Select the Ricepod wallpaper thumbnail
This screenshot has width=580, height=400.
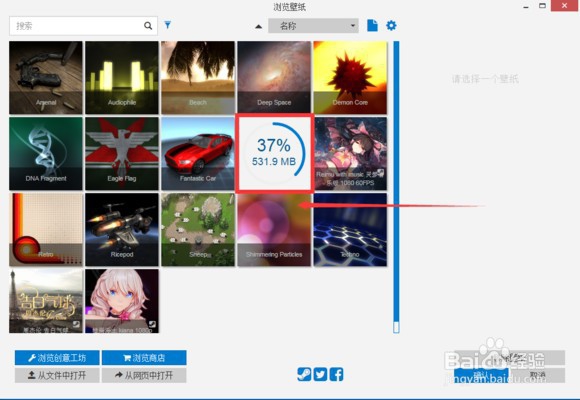[122, 229]
